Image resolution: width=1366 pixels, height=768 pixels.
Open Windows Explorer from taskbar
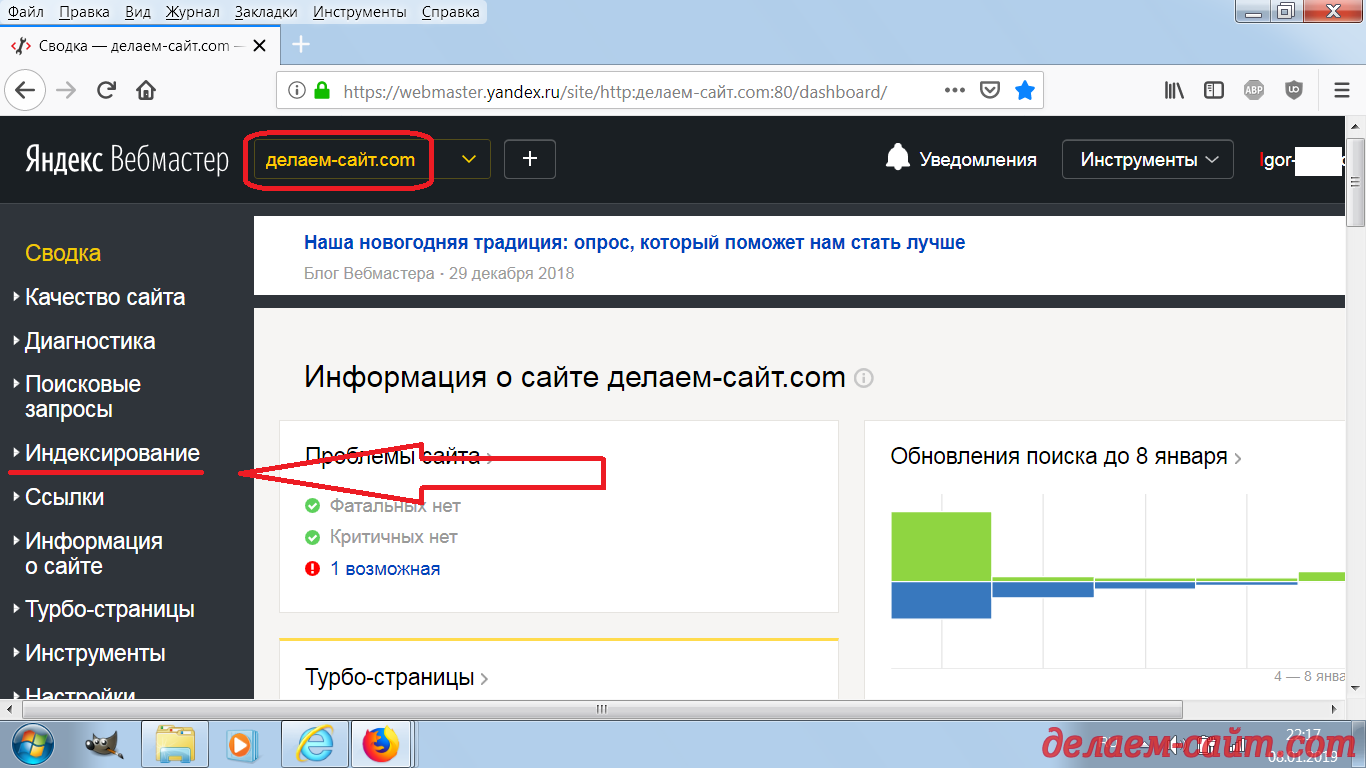point(175,744)
